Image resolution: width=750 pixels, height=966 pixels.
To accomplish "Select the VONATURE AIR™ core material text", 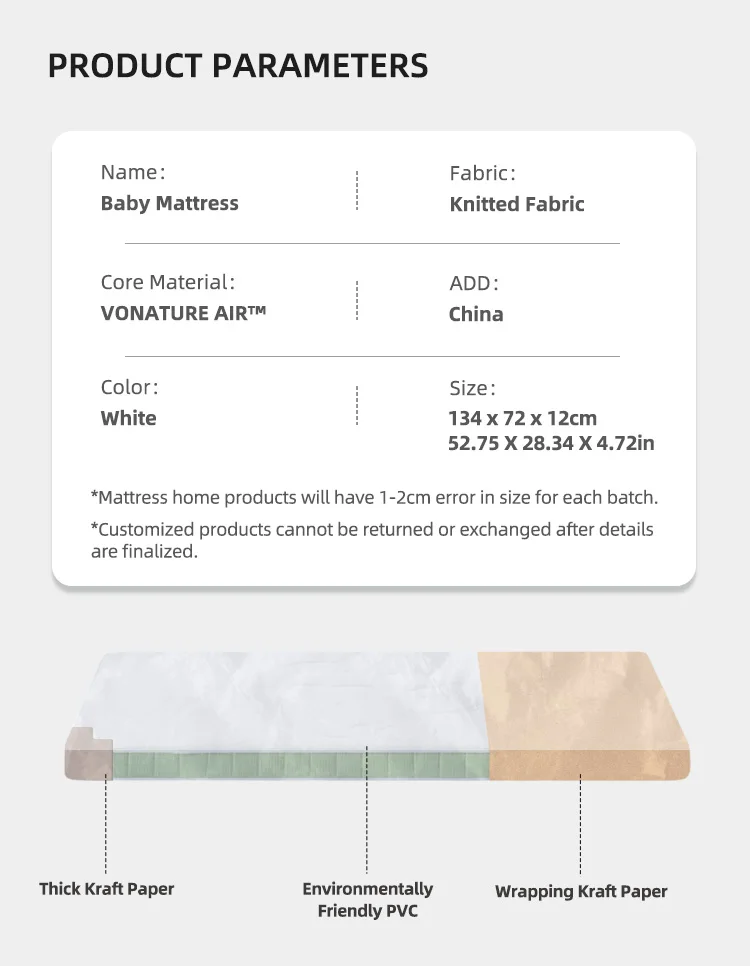I will pos(183,313).
